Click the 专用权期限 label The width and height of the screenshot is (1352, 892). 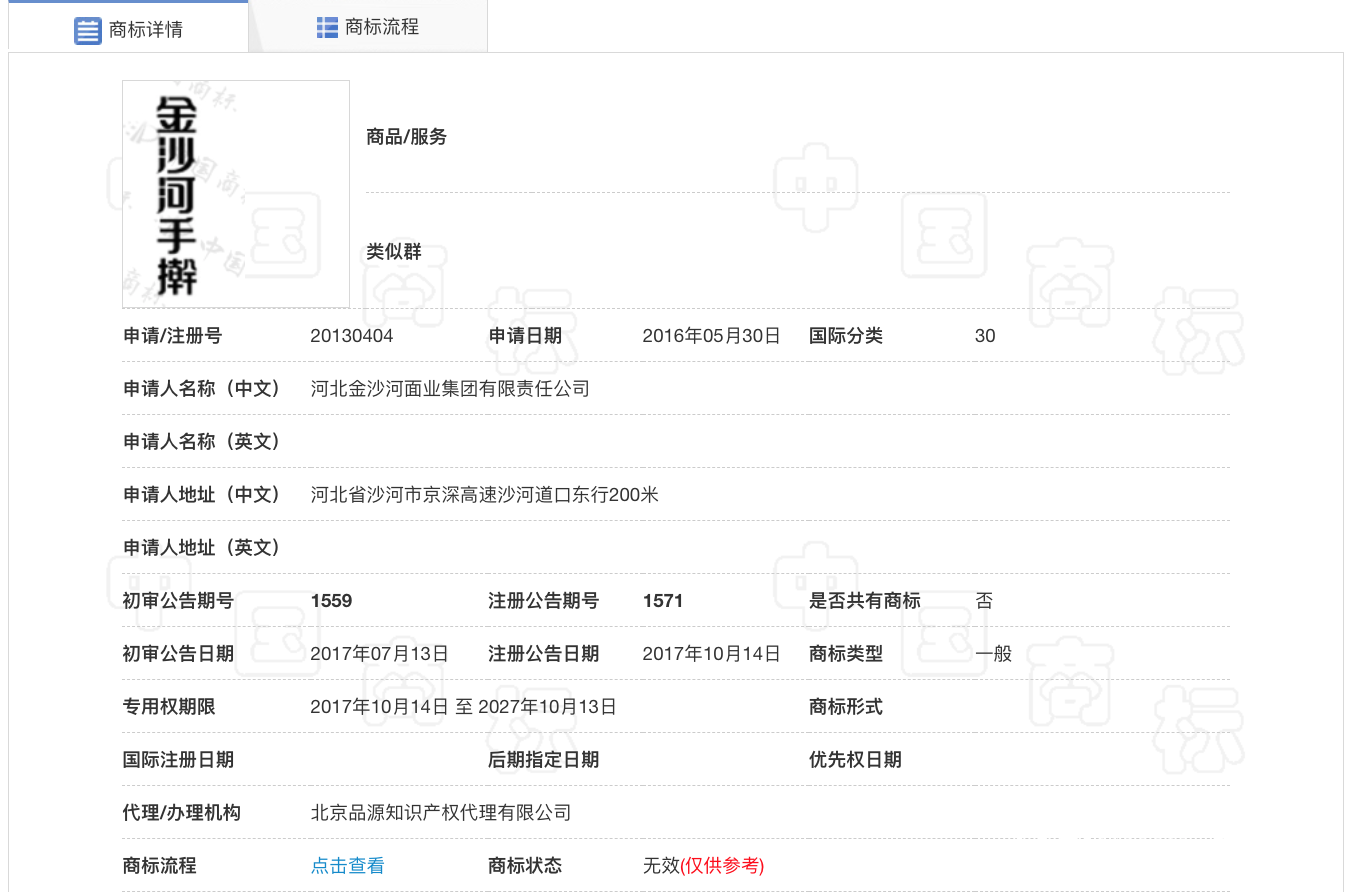pyautogui.click(x=169, y=707)
